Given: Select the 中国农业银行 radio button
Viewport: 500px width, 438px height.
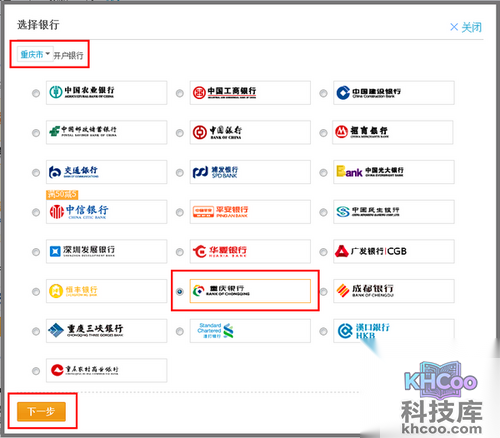Looking at the screenshot, I should 36,93.
